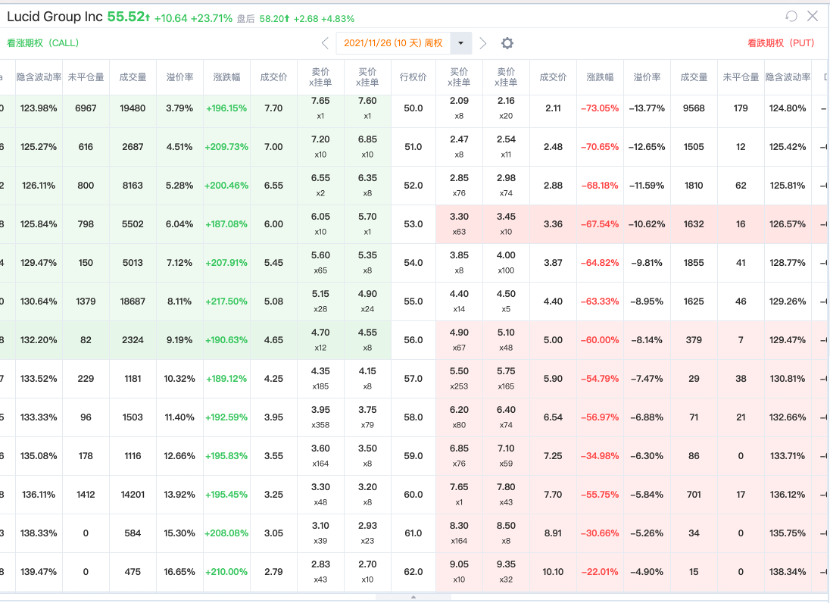
Task: Click the put-side 卖价x挂单 column header
Action: (x=506, y=77)
